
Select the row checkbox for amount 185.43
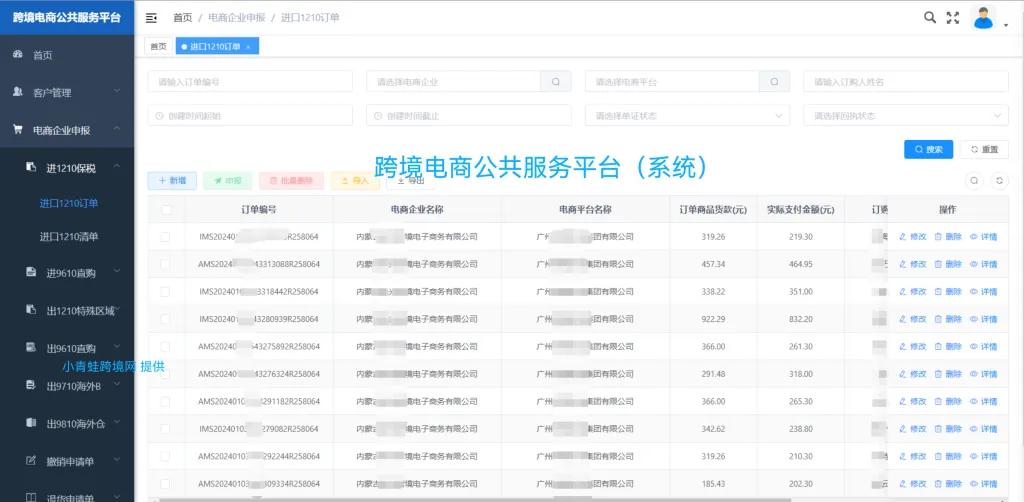click(165, 484)
